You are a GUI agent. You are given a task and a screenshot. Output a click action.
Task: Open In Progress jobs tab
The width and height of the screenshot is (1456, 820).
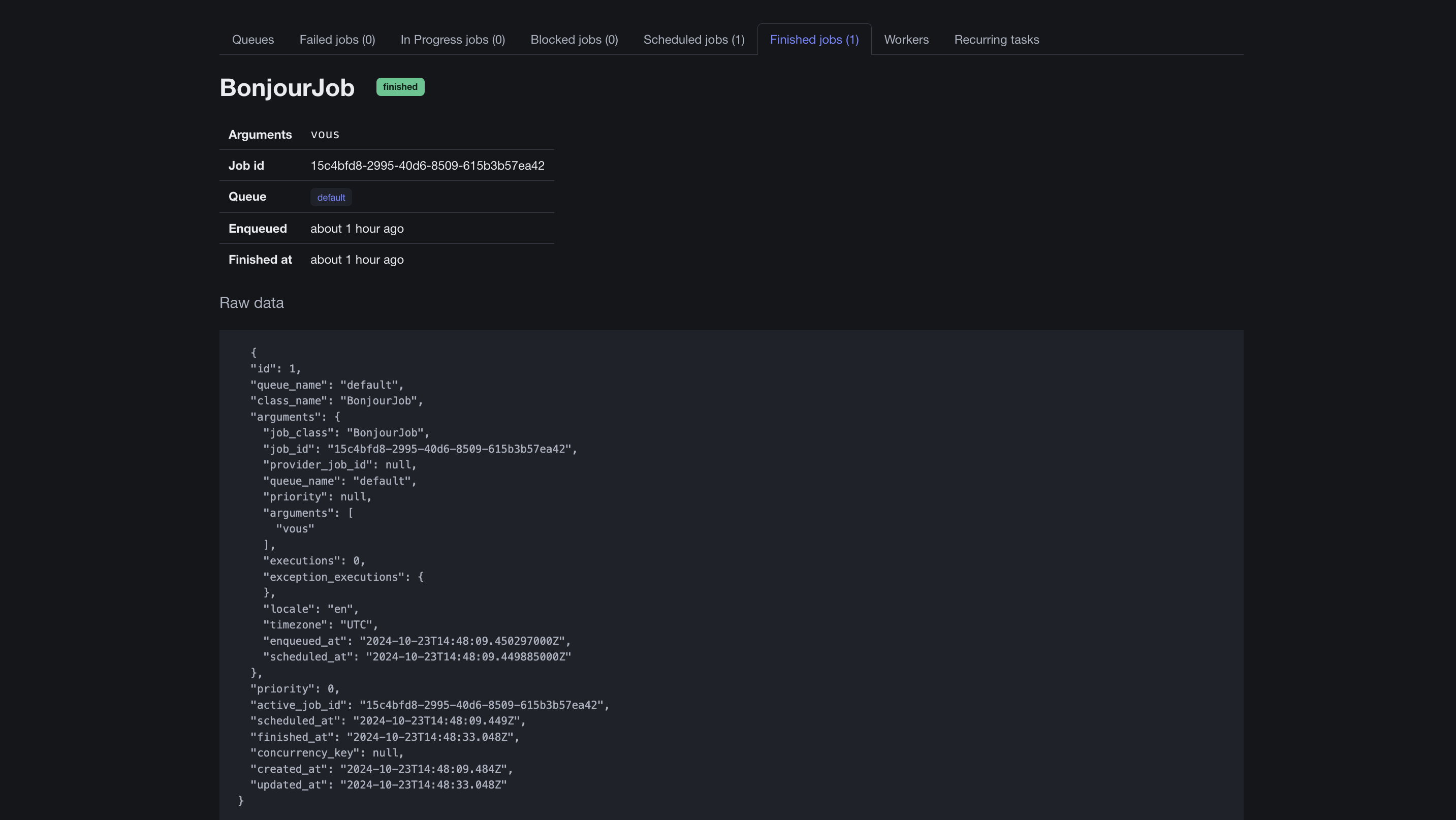[452, 40]
